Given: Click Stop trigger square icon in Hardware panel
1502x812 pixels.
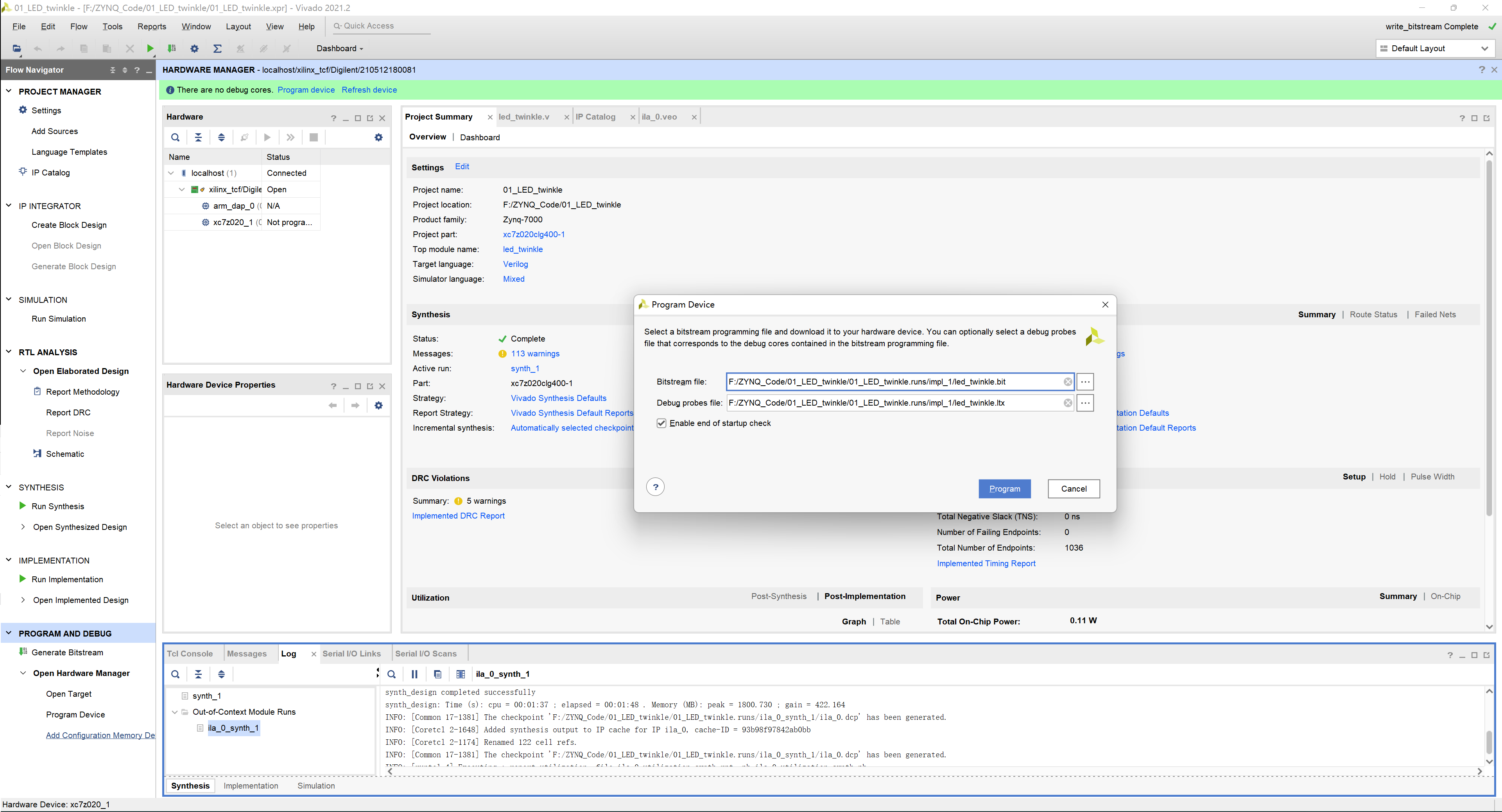Looking at the screenshot, I should pos(314,138).
